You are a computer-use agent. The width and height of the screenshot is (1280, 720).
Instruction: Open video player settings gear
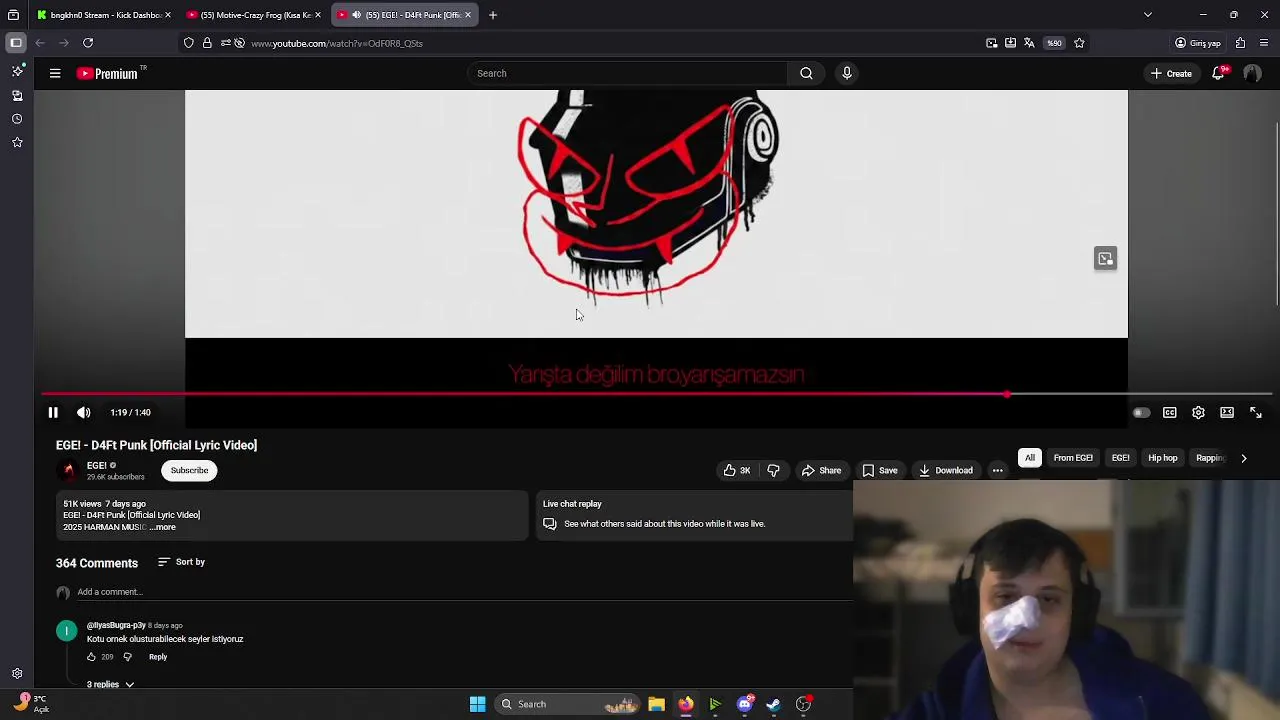pos(1198,412)
